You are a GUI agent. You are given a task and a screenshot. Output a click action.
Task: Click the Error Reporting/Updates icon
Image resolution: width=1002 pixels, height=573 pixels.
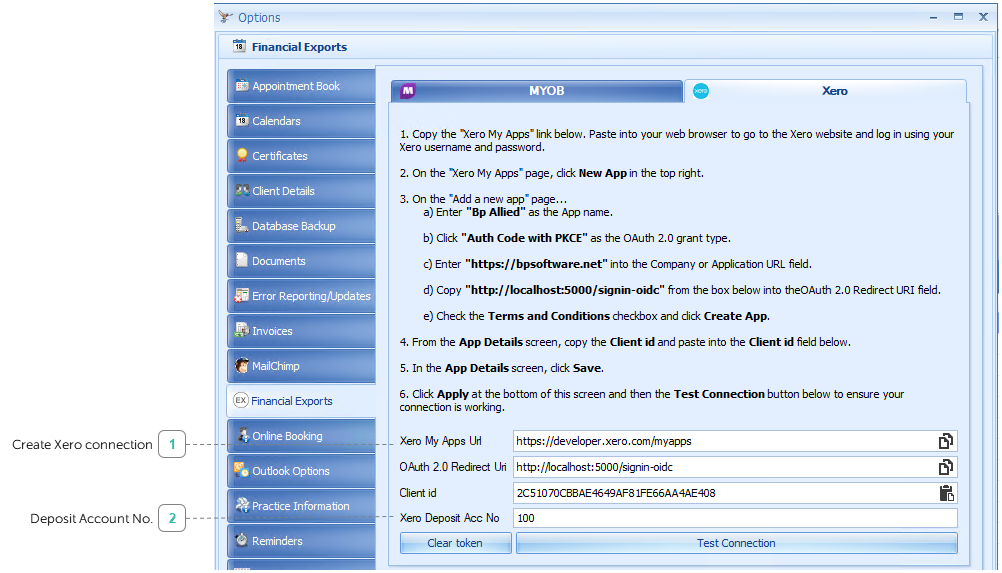(242, 295)
